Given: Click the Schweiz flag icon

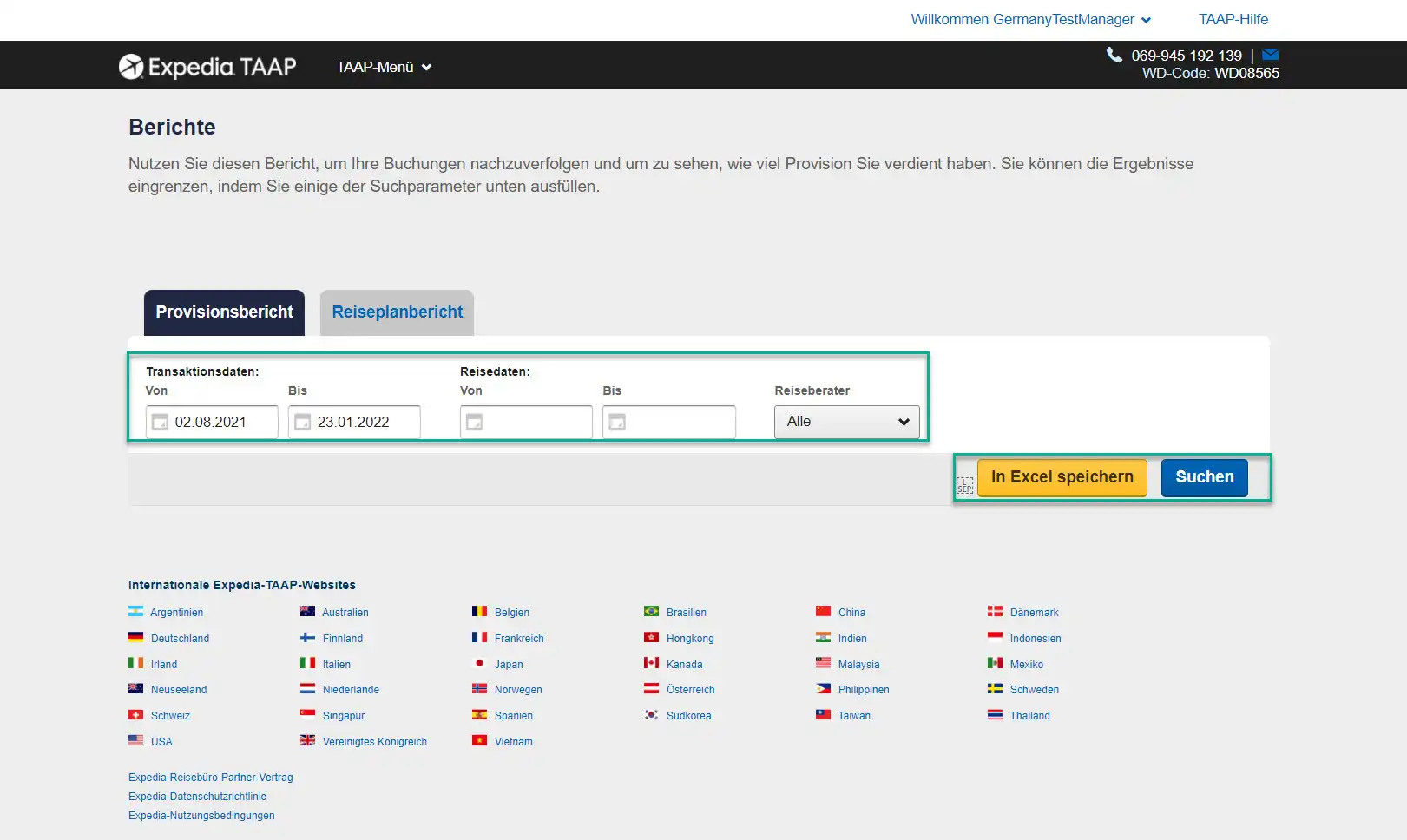Looking at the screenshot, I should click(135, 715).
